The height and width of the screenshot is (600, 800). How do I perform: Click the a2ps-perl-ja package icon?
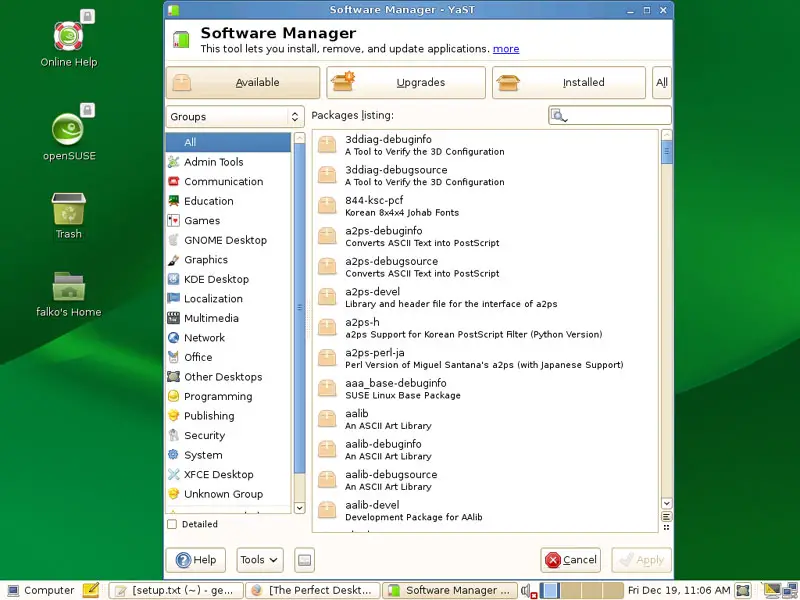pos(327,358)
